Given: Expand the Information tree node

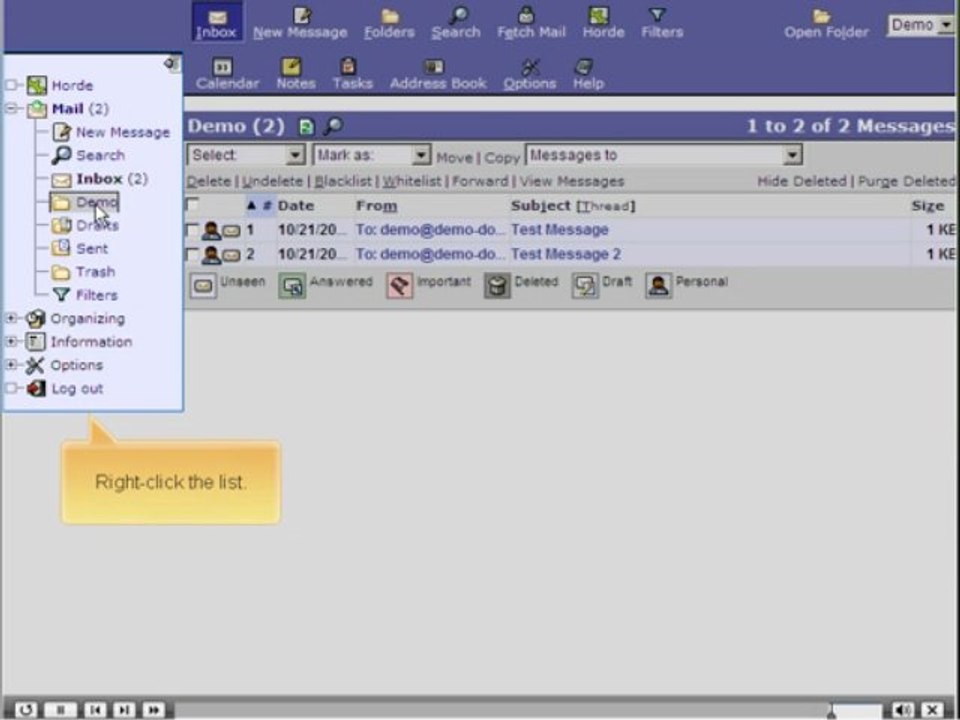Looking at the screenshot, I should point(11,341).
